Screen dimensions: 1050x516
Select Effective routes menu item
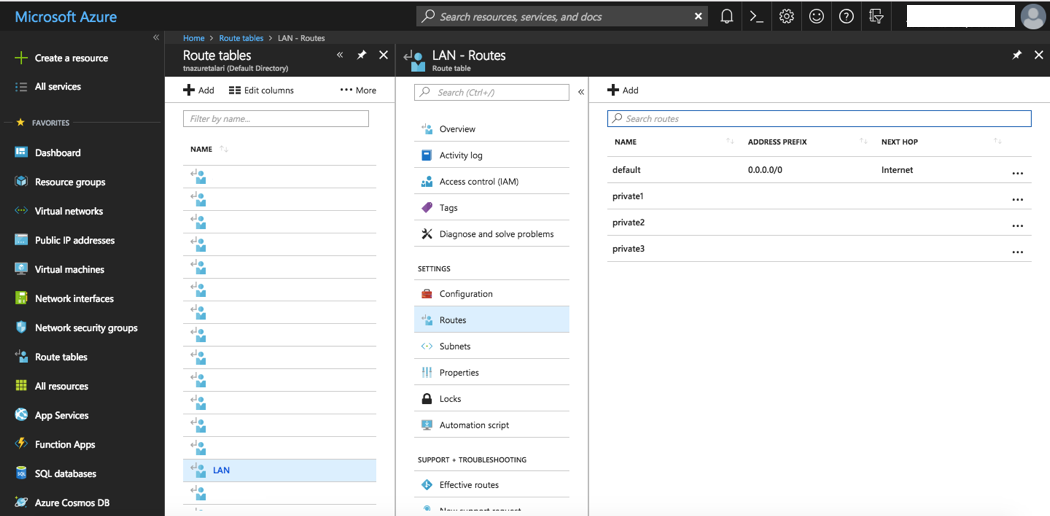point(468,485)
